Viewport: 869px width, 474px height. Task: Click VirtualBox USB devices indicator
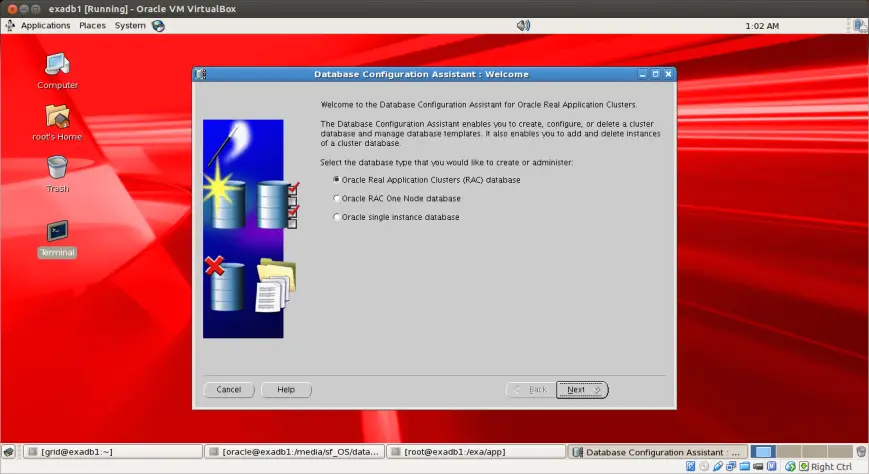[718, 466]
